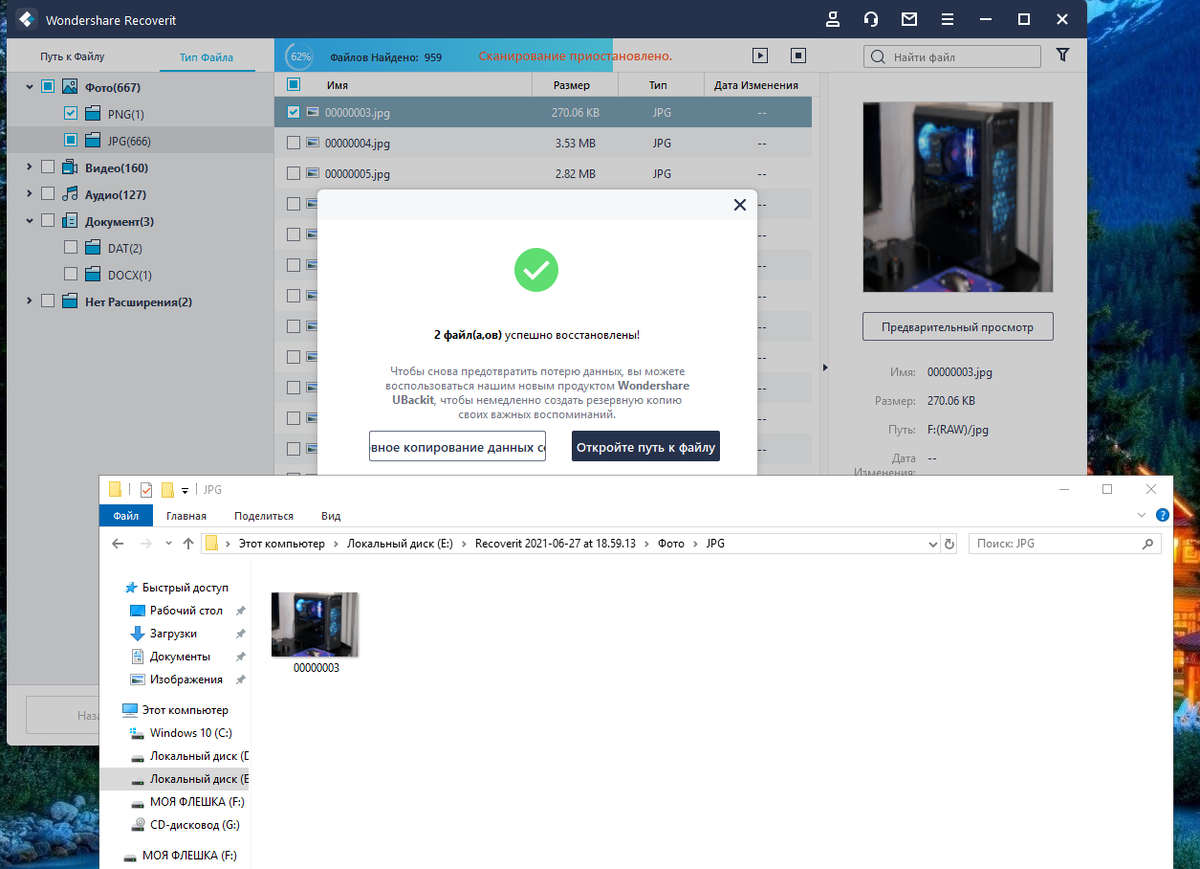The image size is (1200, 869).
Task: Click the magnifier icon in the search box
Action: click(879, 57)
